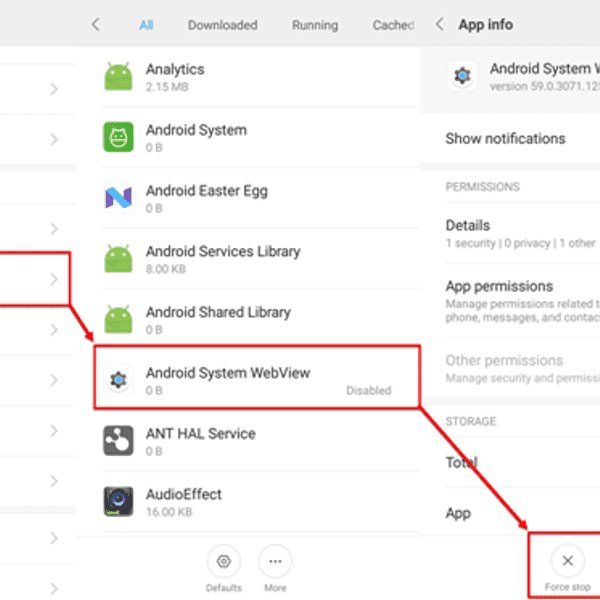Tap the 'Android System' app name
600x600 pixels.
coord(196,130)
